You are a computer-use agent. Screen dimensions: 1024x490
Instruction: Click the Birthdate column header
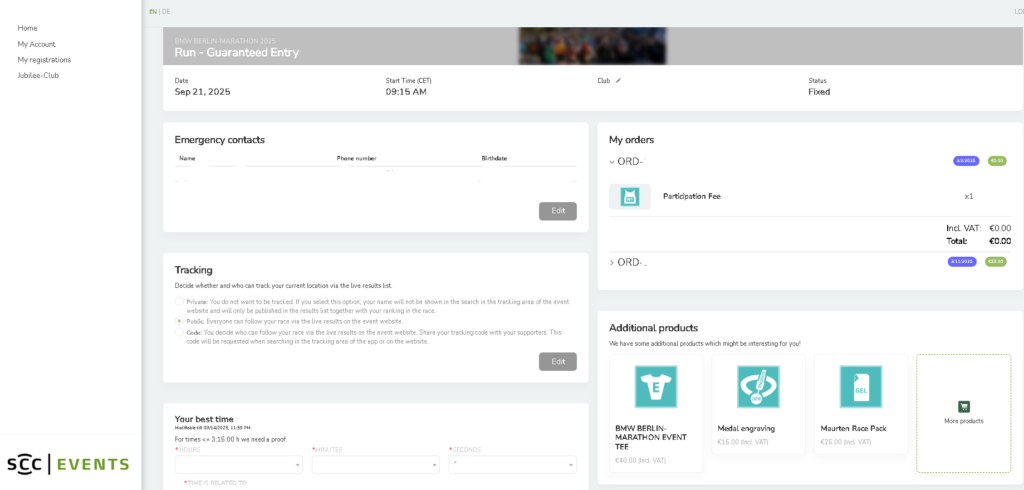pyautogui.click(x=494, y=159)
